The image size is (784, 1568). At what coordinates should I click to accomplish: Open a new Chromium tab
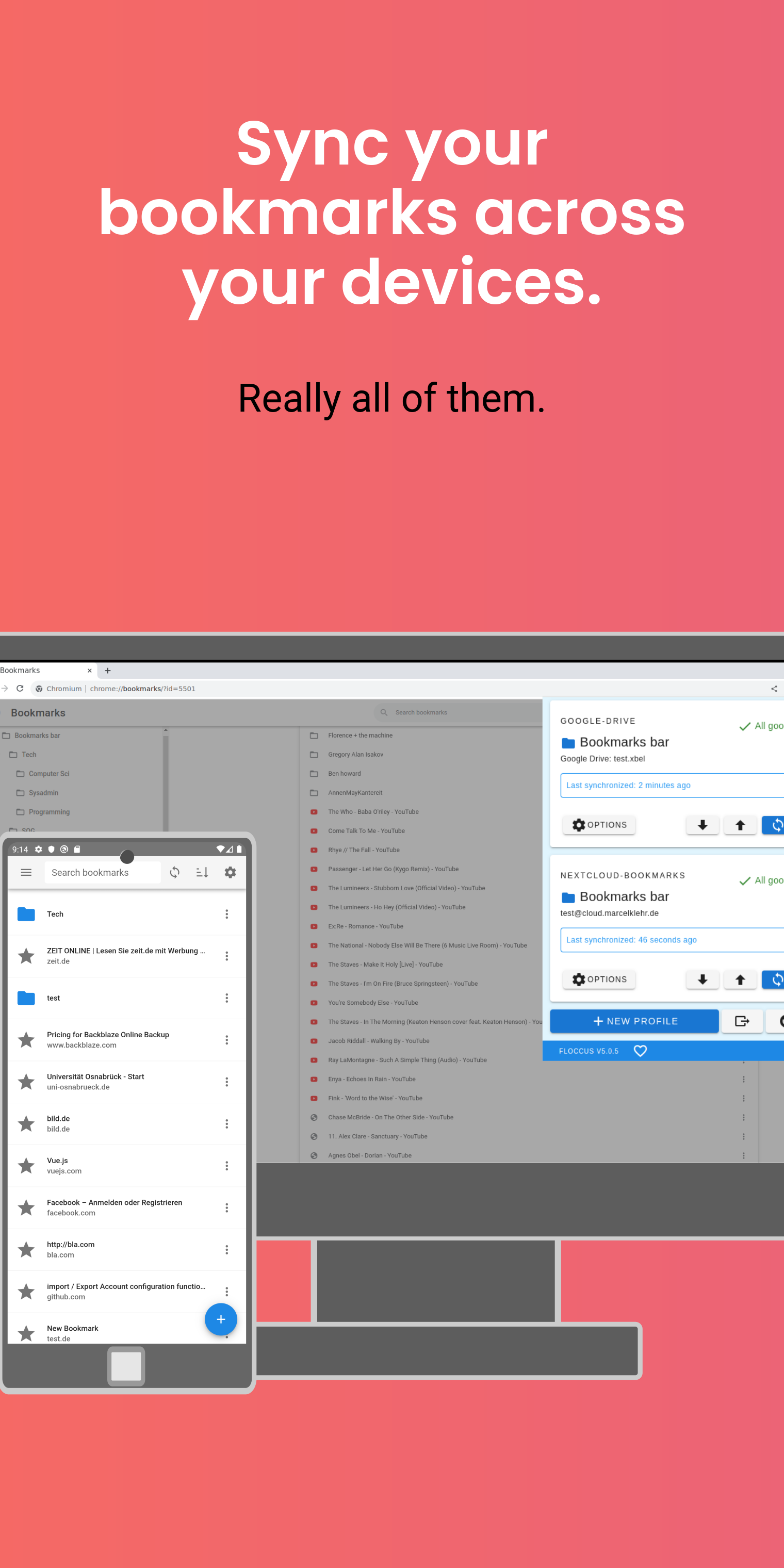(x=108, y=670)
